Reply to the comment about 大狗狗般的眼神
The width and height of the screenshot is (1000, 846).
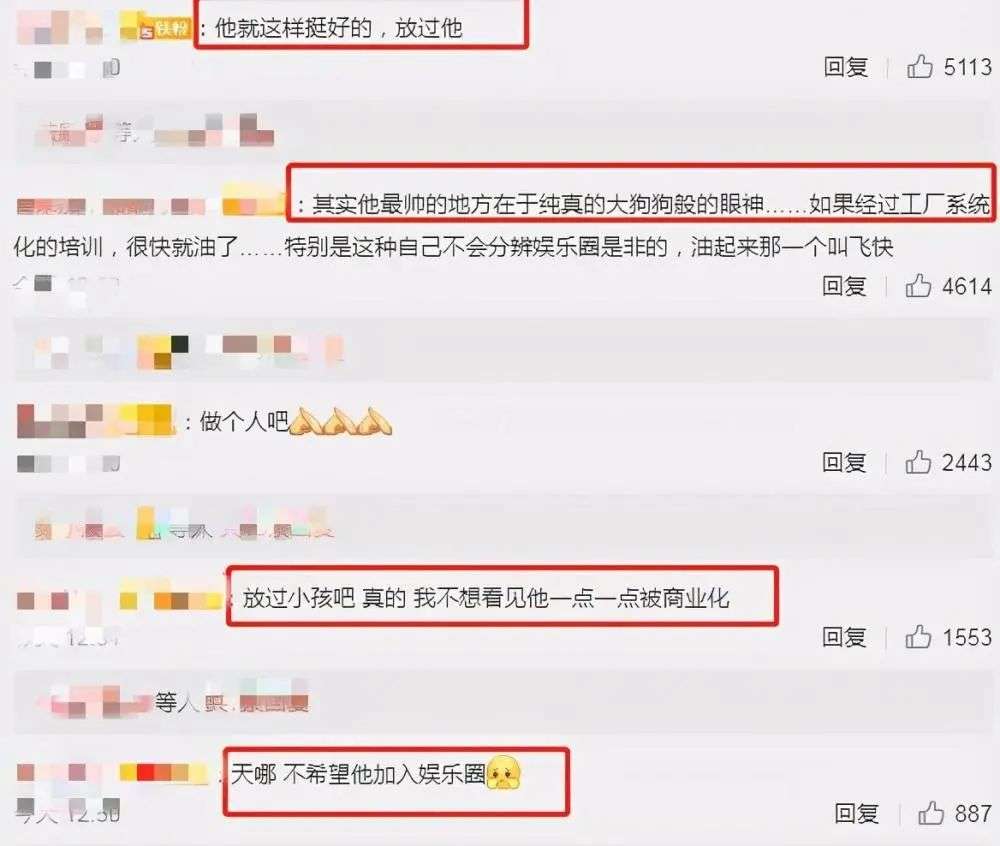pos(844,286)
